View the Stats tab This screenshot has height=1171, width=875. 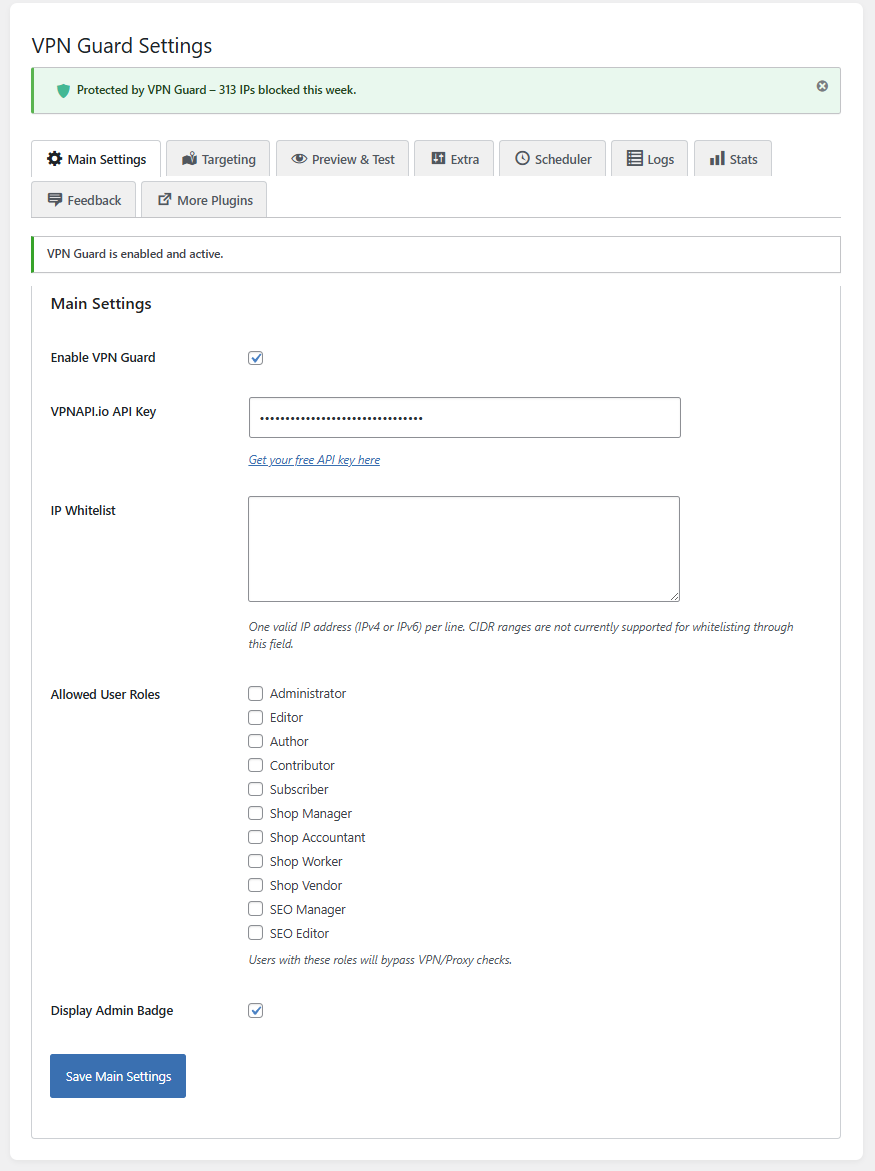[x=732, y=159]
